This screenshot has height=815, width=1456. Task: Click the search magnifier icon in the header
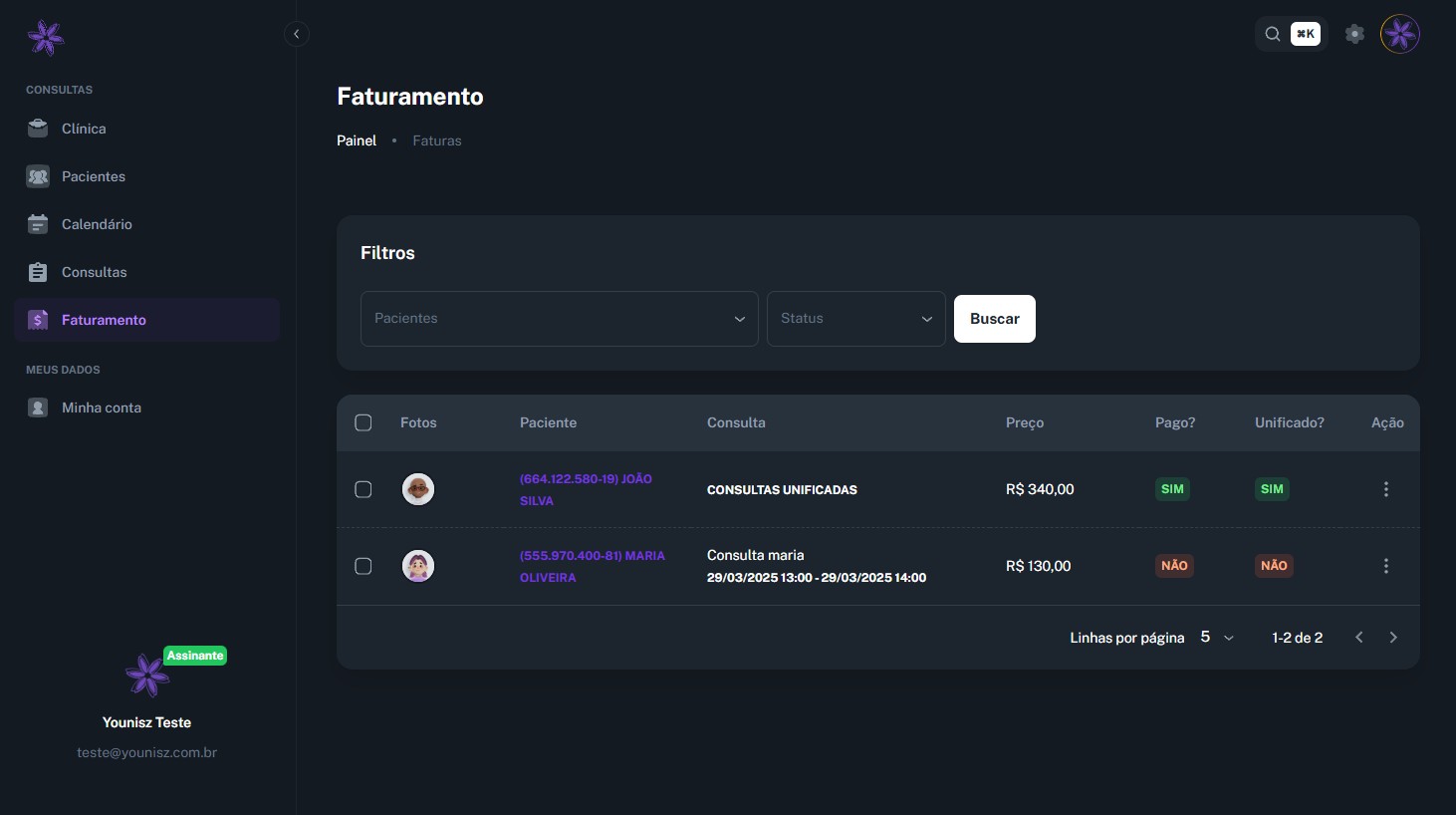[1272, 33]
